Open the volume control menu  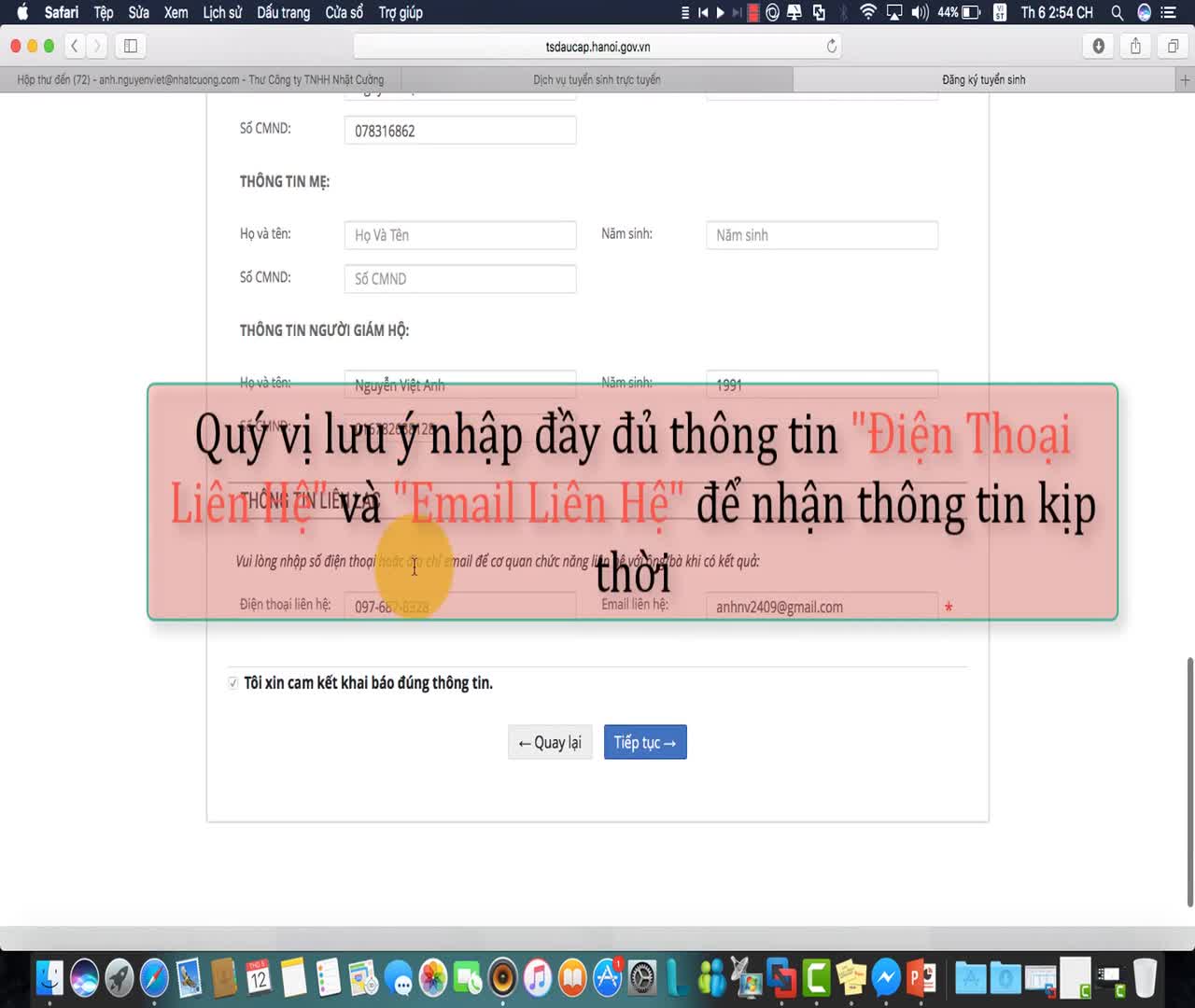pyautogui.click(x=920, y=12)
